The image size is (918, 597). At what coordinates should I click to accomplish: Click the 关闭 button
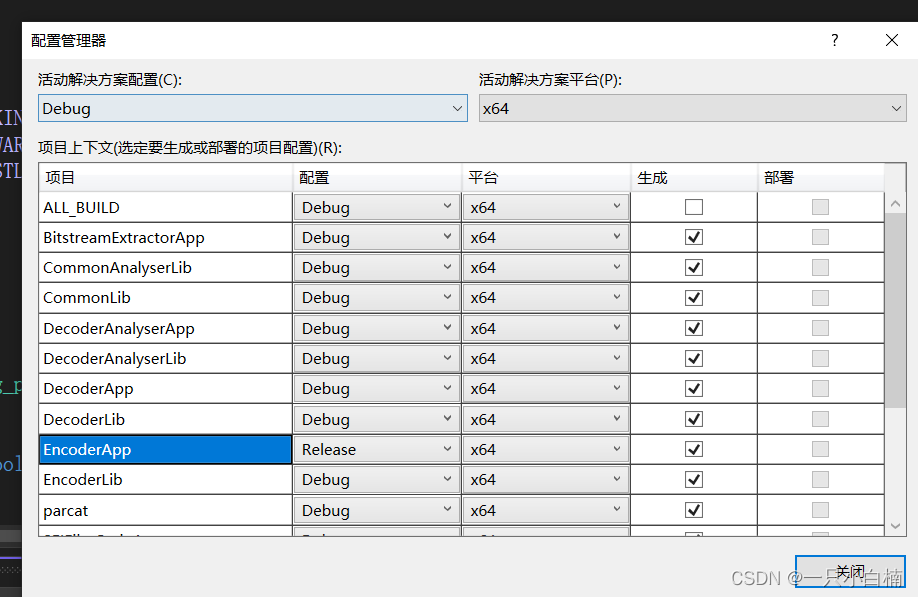point(850,571)
